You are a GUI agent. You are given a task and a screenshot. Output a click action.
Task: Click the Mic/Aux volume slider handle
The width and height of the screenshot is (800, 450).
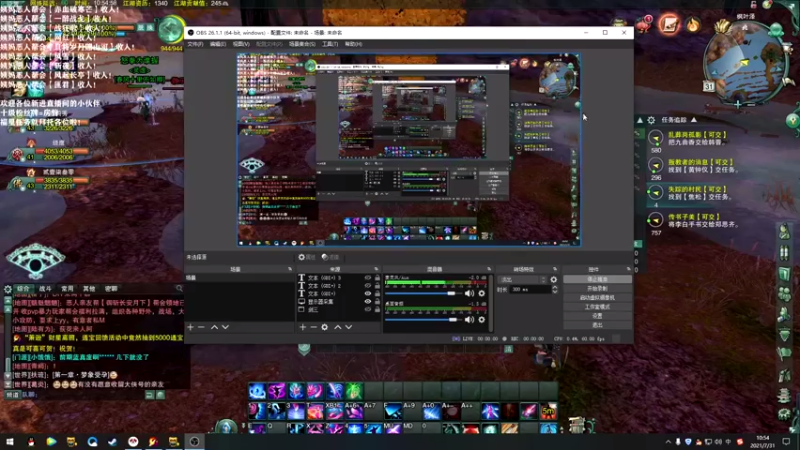(451, 293)
